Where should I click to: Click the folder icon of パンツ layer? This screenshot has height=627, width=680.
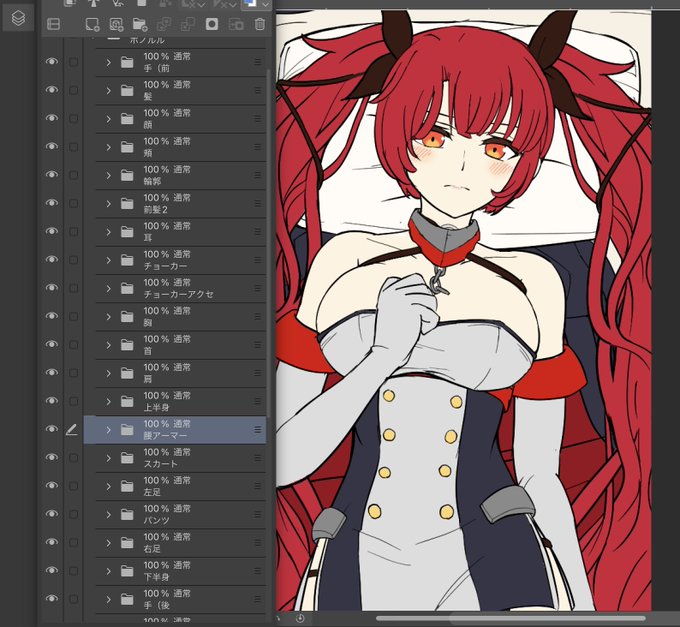pos(127,514)
